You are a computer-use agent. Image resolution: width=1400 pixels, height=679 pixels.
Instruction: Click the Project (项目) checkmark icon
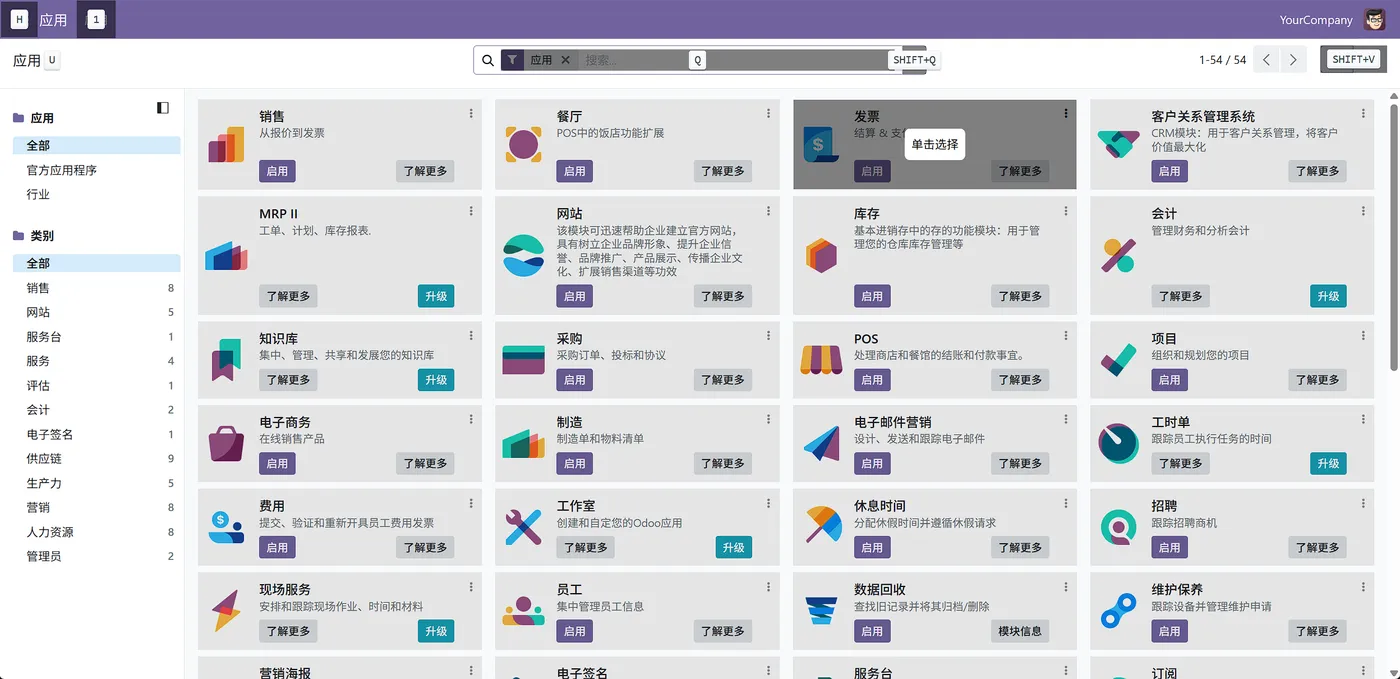1118,360
